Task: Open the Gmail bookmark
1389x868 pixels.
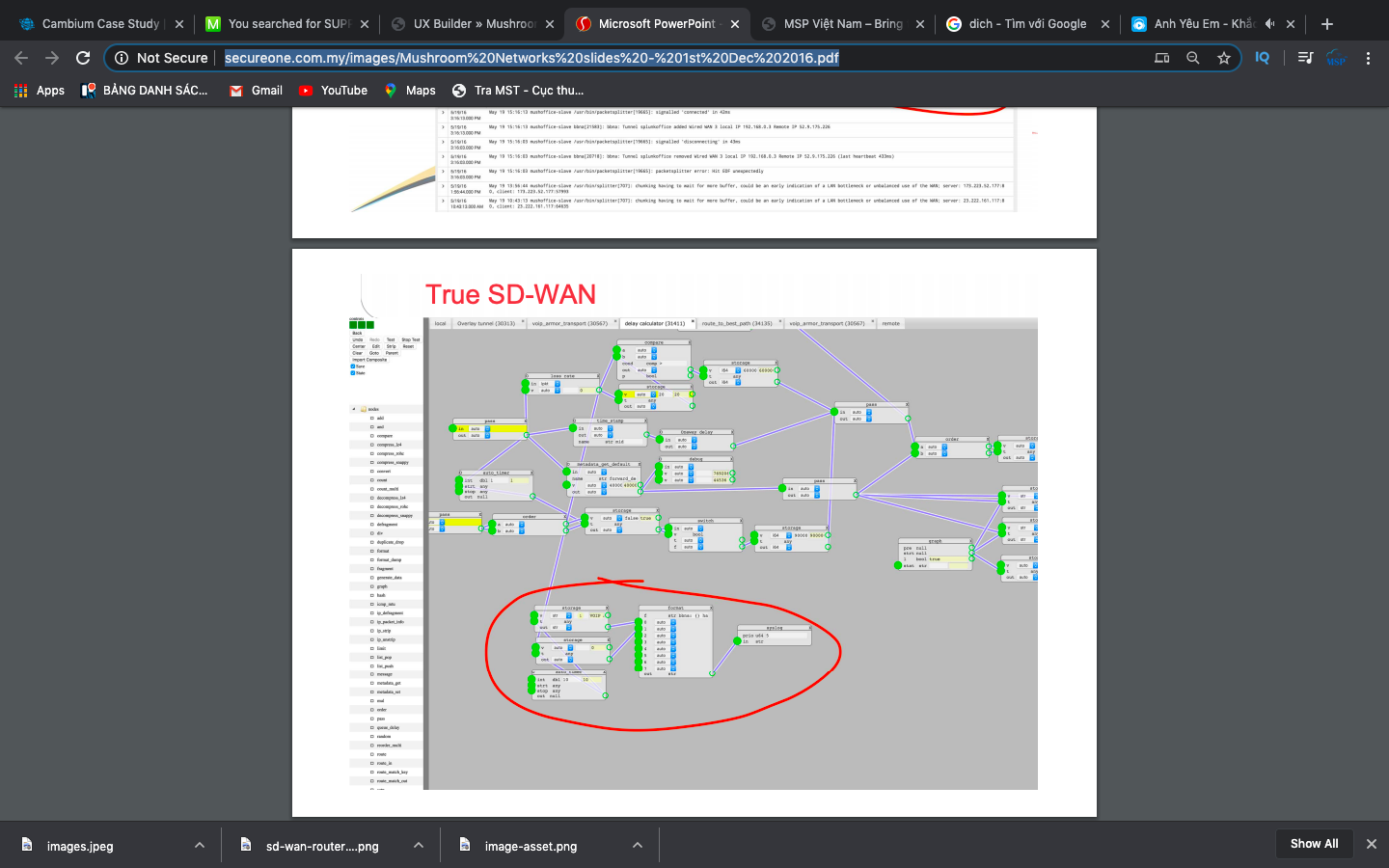Action: tap(256, 91)
